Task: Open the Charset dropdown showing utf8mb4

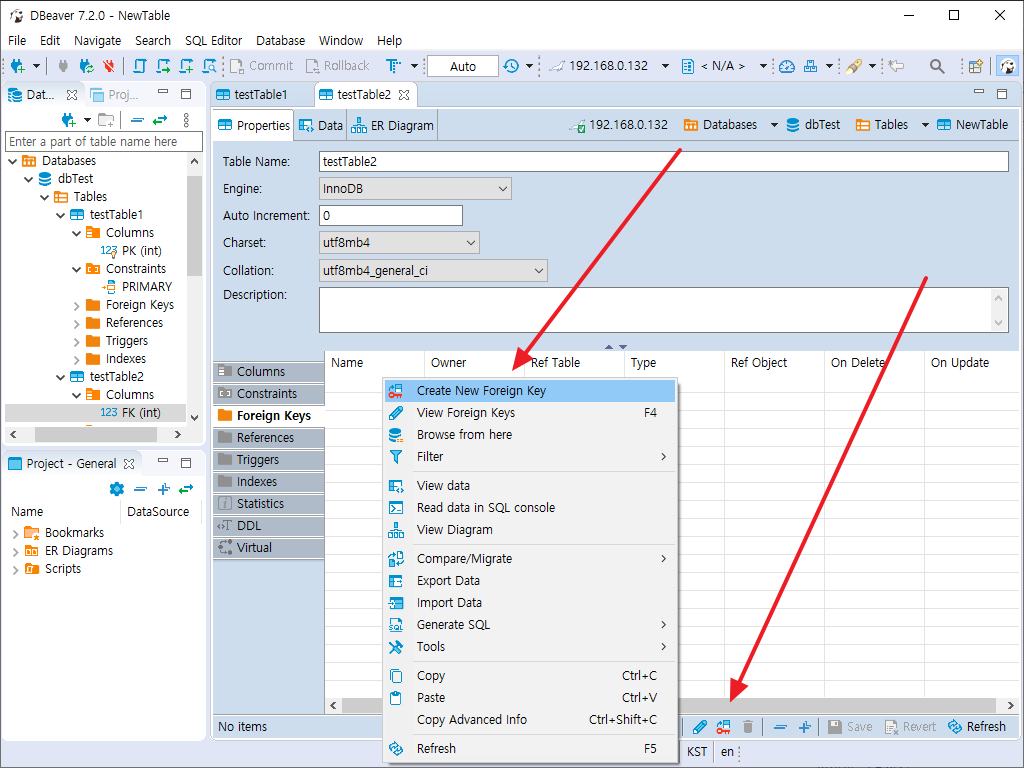Action: tap(399, 243)
